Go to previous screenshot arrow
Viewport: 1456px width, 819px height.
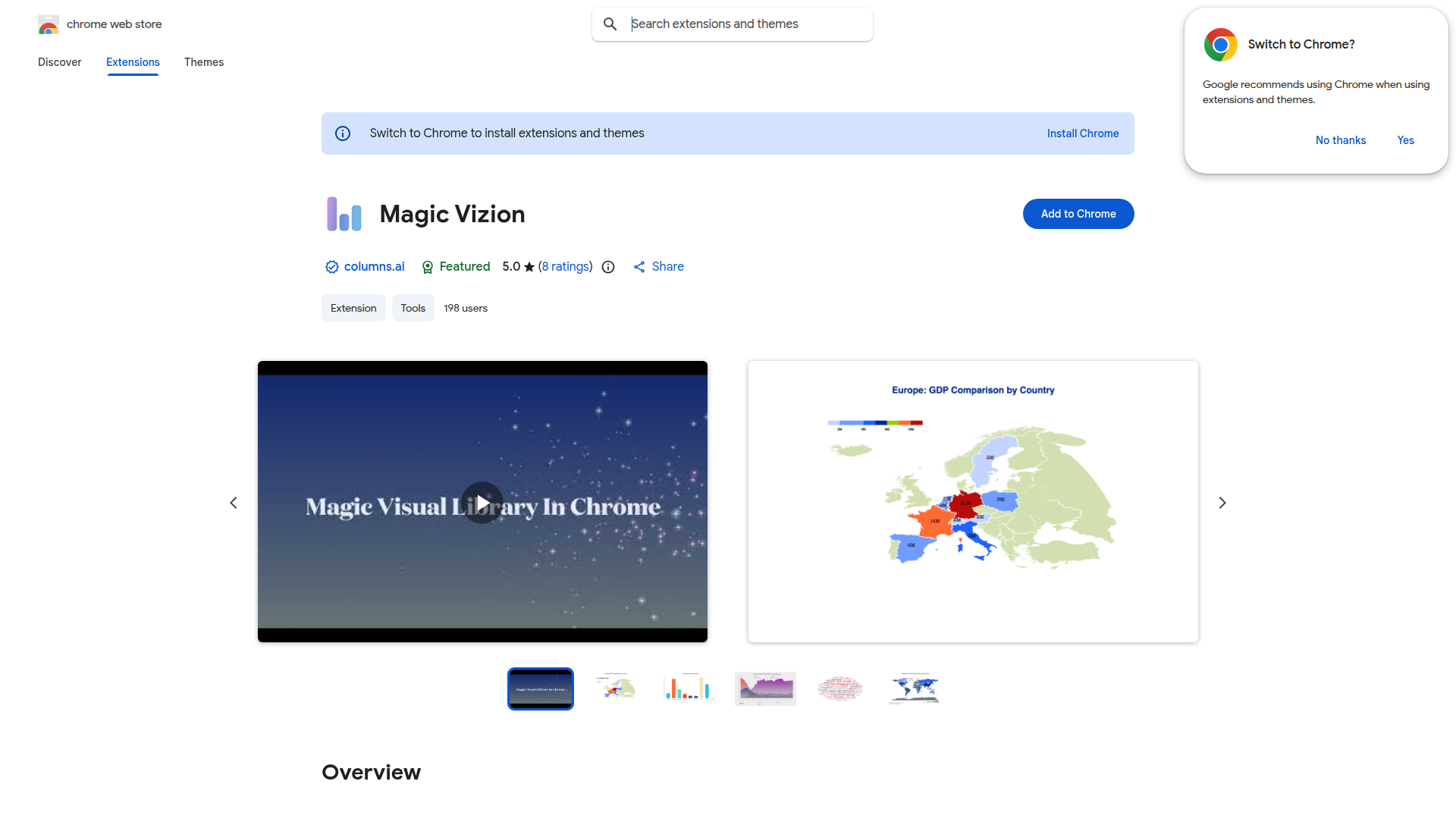[x=234, y=503]
